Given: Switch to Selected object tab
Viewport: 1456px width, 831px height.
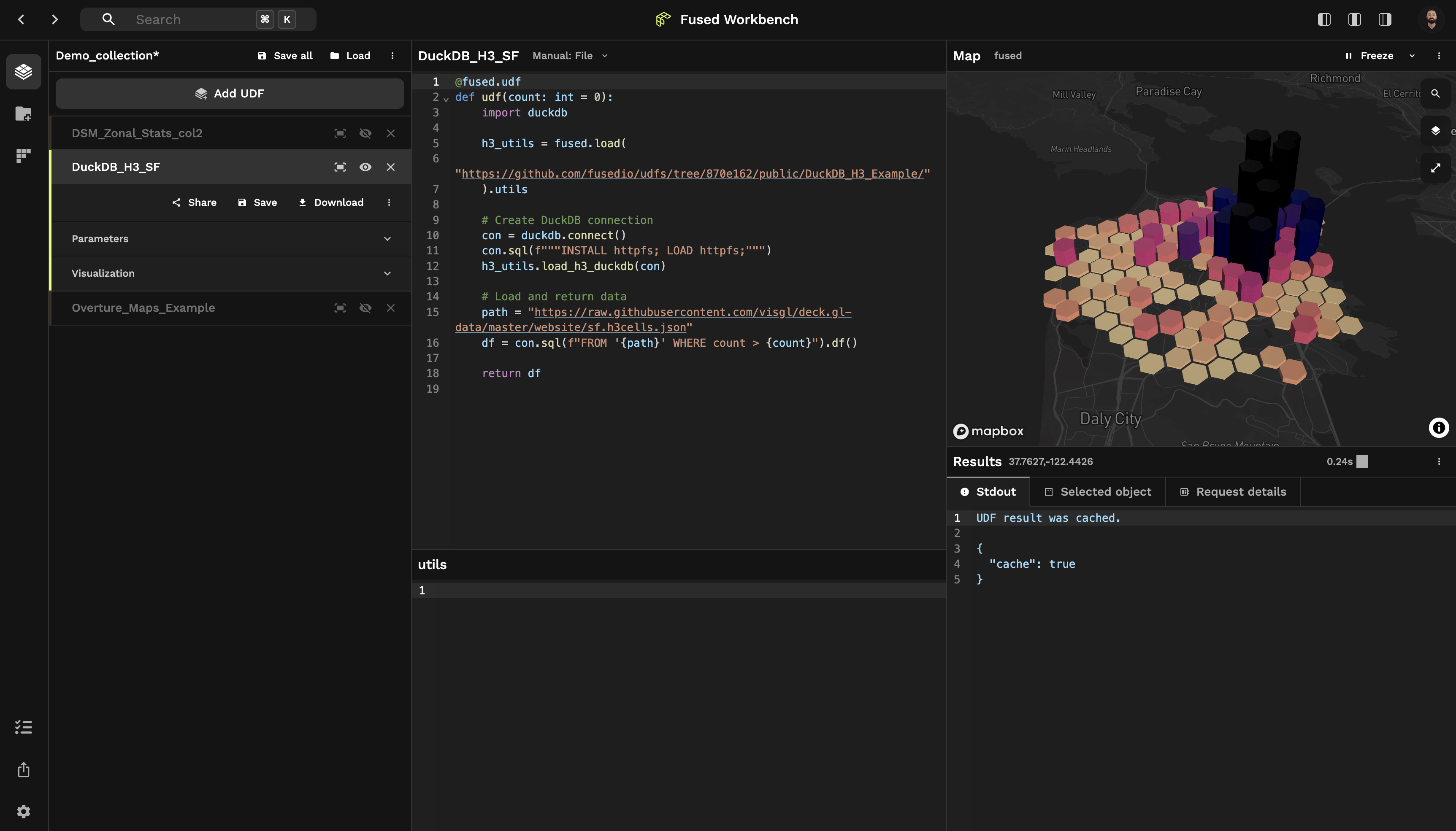Looking at the screenshot, I should tap(1097, 491).
